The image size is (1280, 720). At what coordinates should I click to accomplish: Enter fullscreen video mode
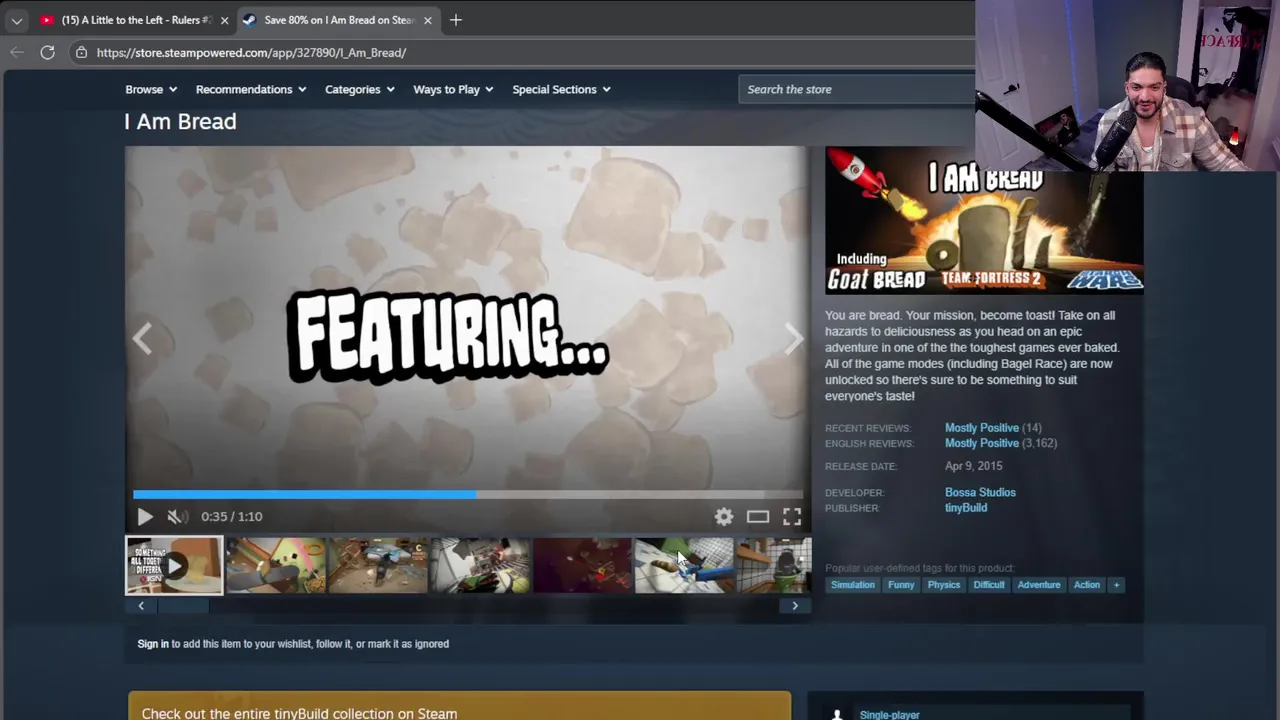tap(792, 516)
